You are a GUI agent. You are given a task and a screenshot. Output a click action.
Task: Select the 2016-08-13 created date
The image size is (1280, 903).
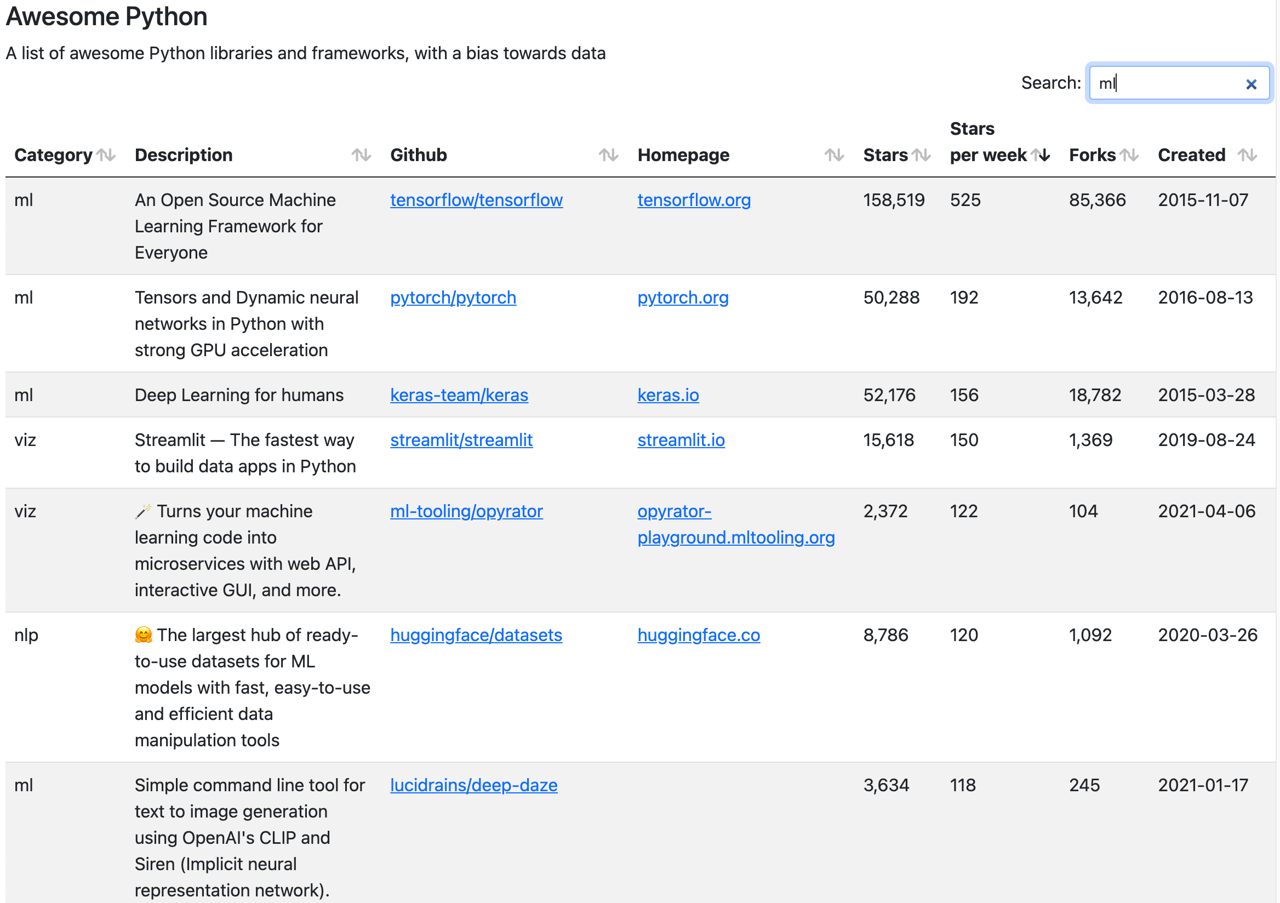[x=1205, y=298]
